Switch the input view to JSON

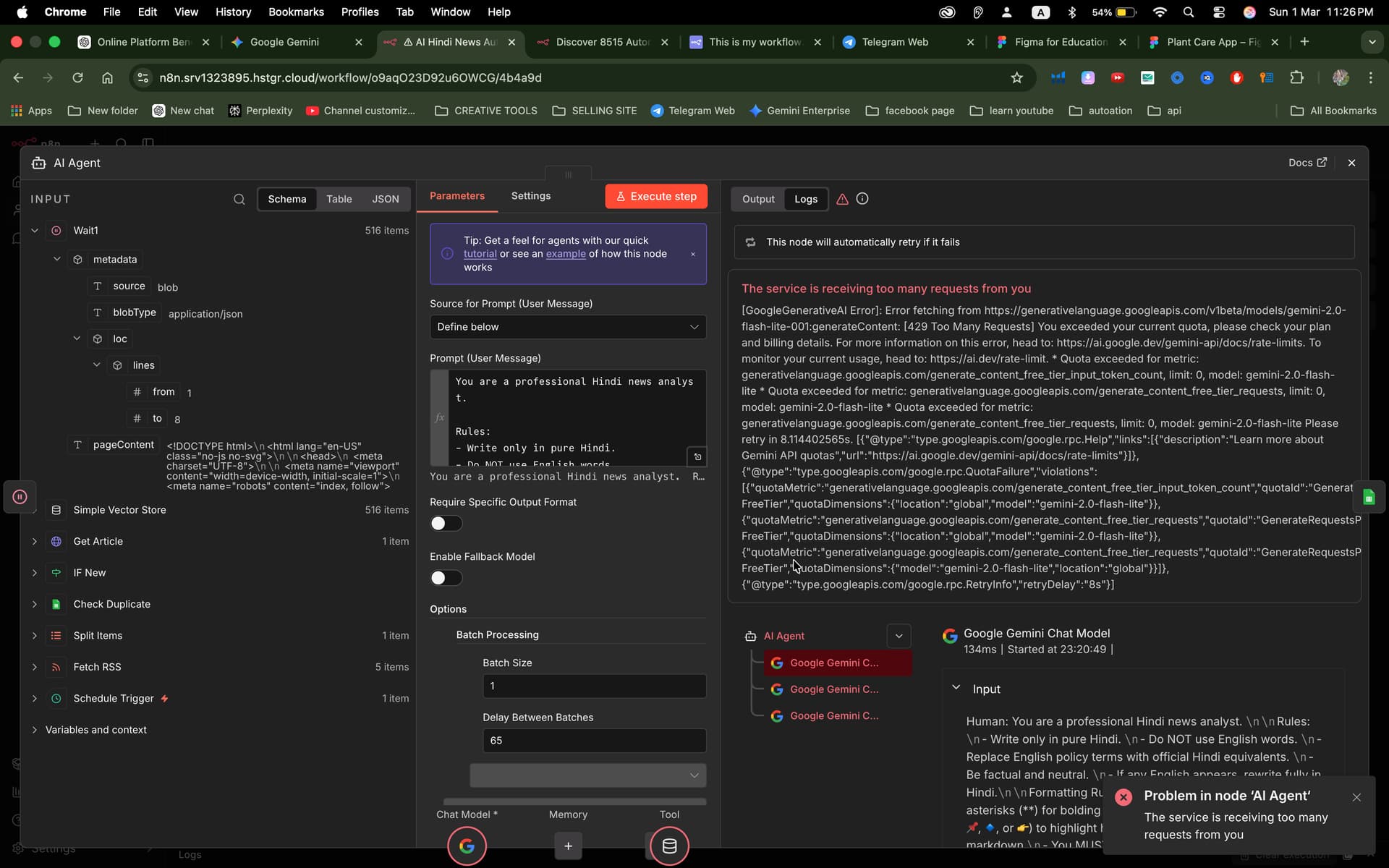tap(385, 199)
